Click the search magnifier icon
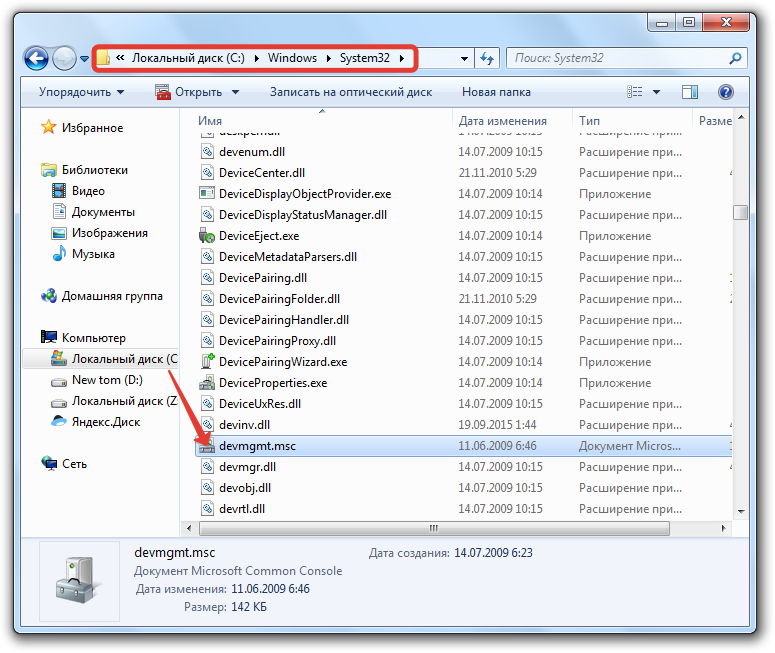The width and height of the screenshot is (775, 653). (x=735, y=58)
